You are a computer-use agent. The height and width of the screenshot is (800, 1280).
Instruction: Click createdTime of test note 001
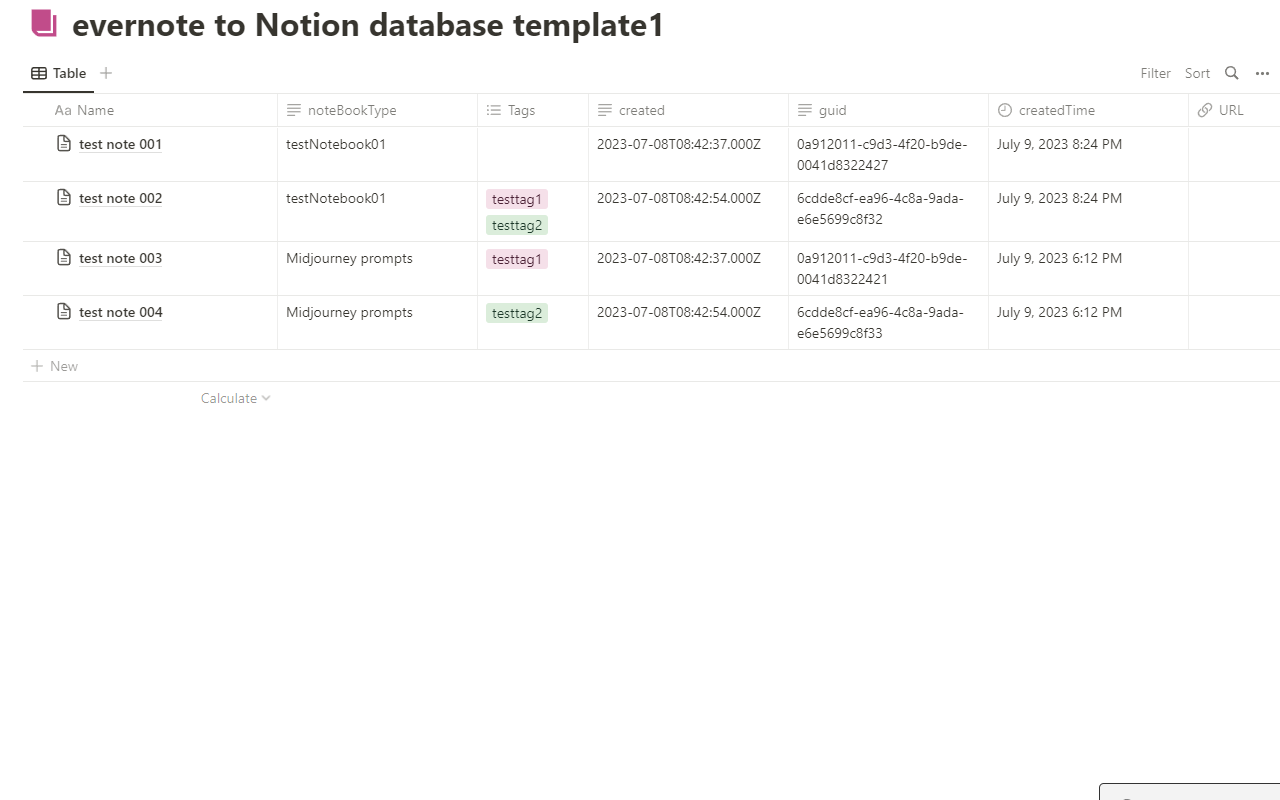1059,144
